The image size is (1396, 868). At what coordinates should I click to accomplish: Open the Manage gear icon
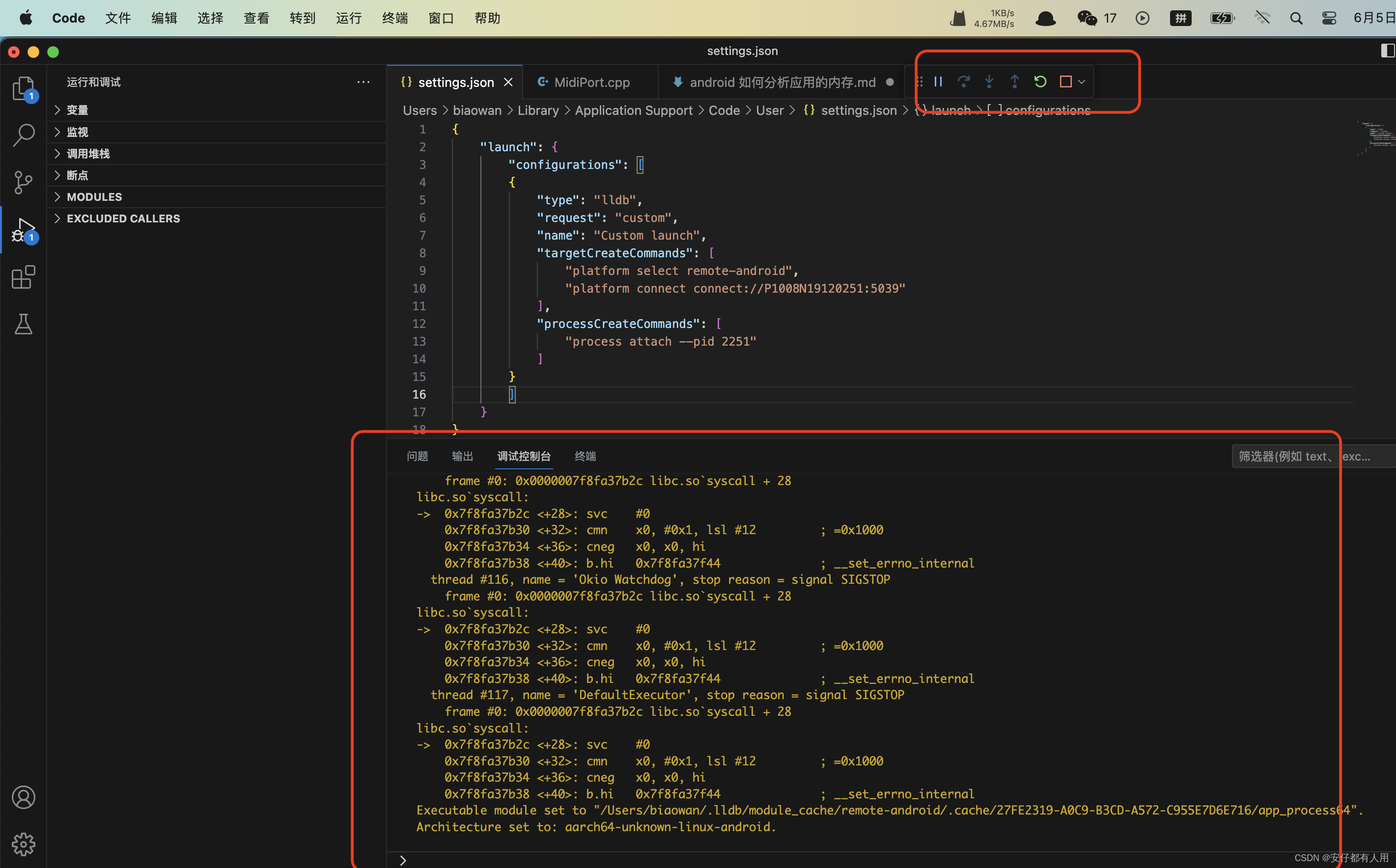point(23,844)
